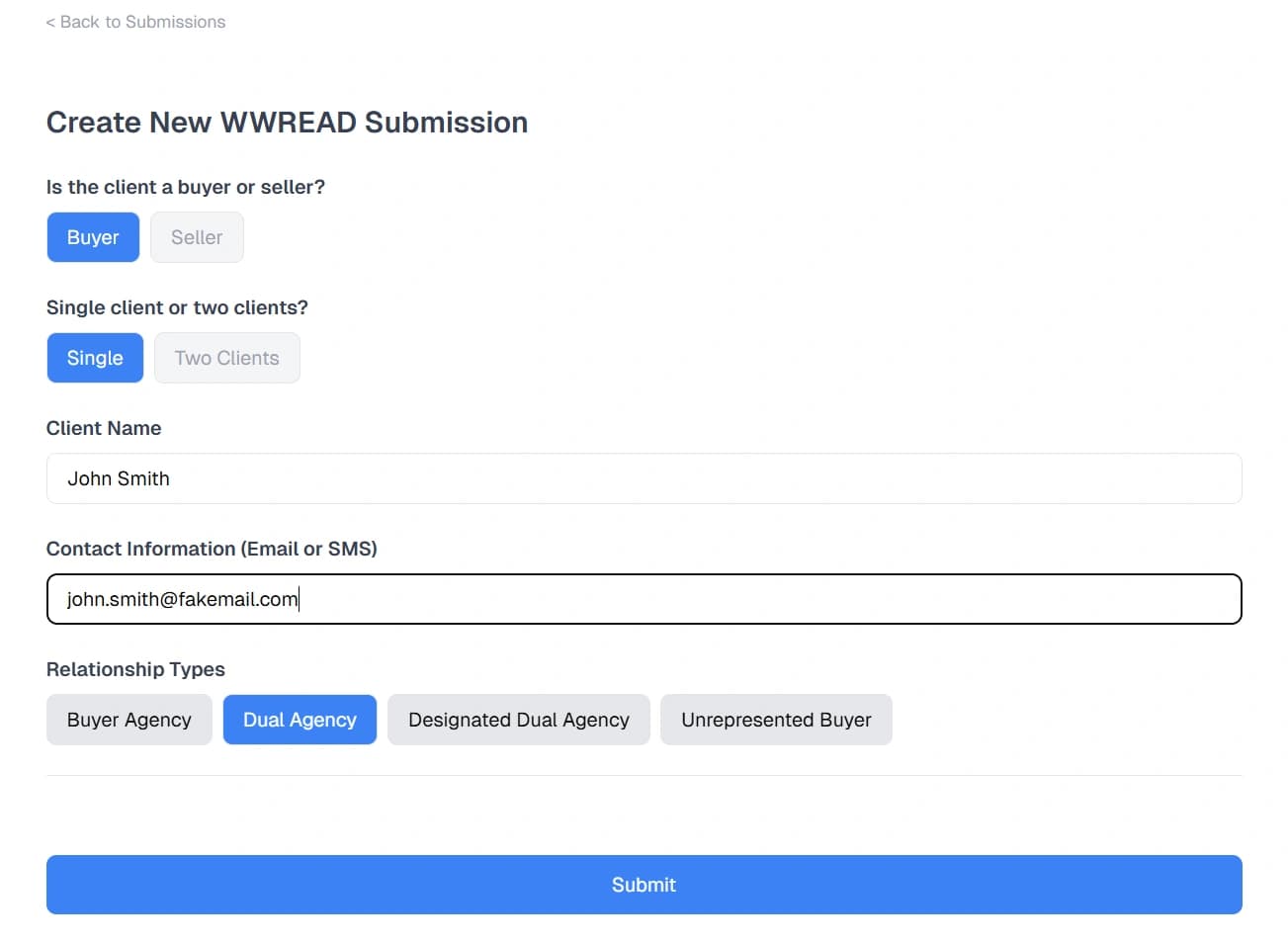The height and width of the screenshot is (944, 1288).
Task: Focus the Client Name text field
Action: pyautogui.click(x=644, y=478)
